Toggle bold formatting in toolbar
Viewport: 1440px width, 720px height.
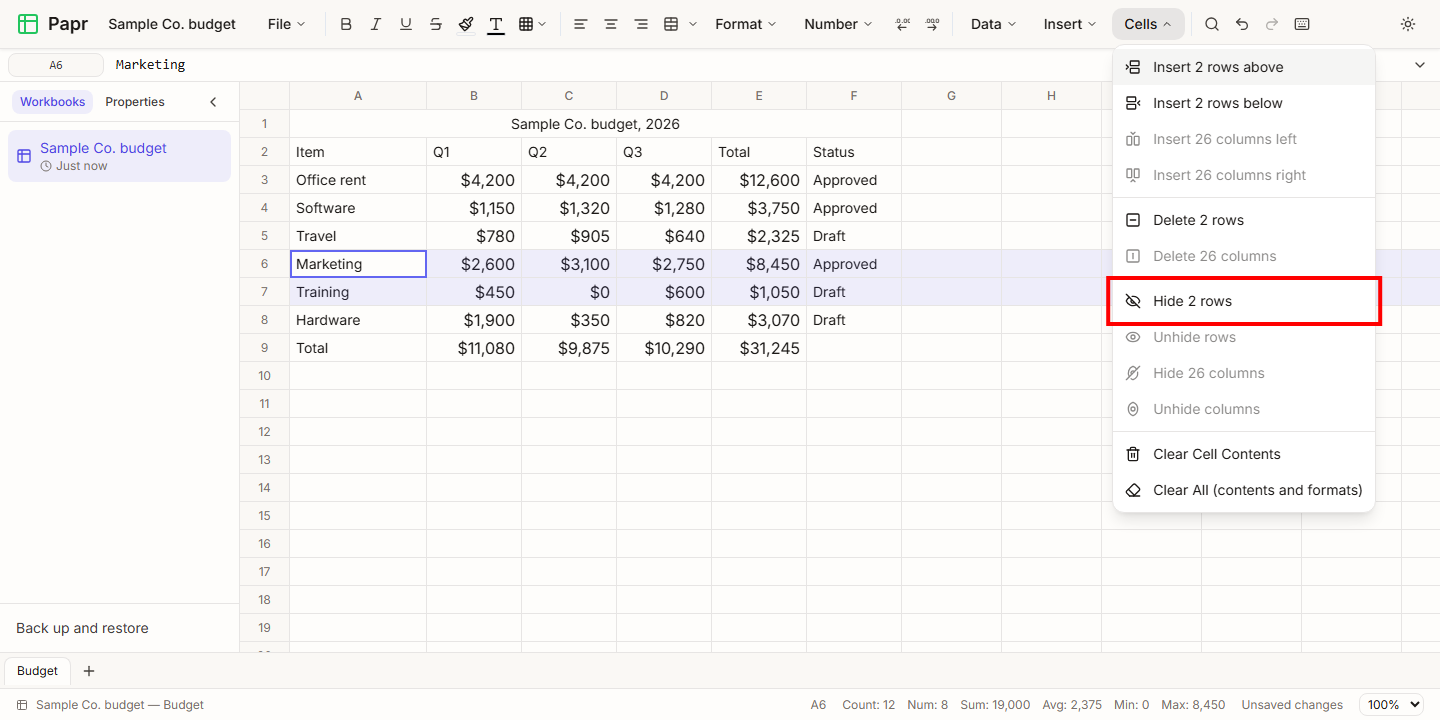(x=346, y=24)
